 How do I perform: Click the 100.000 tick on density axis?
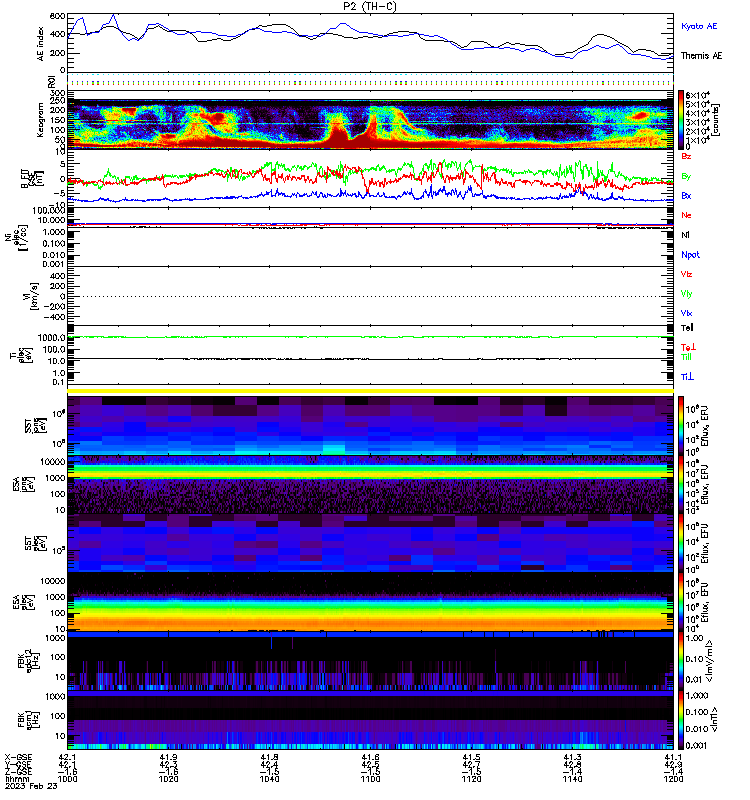click(x=48, y=211)
